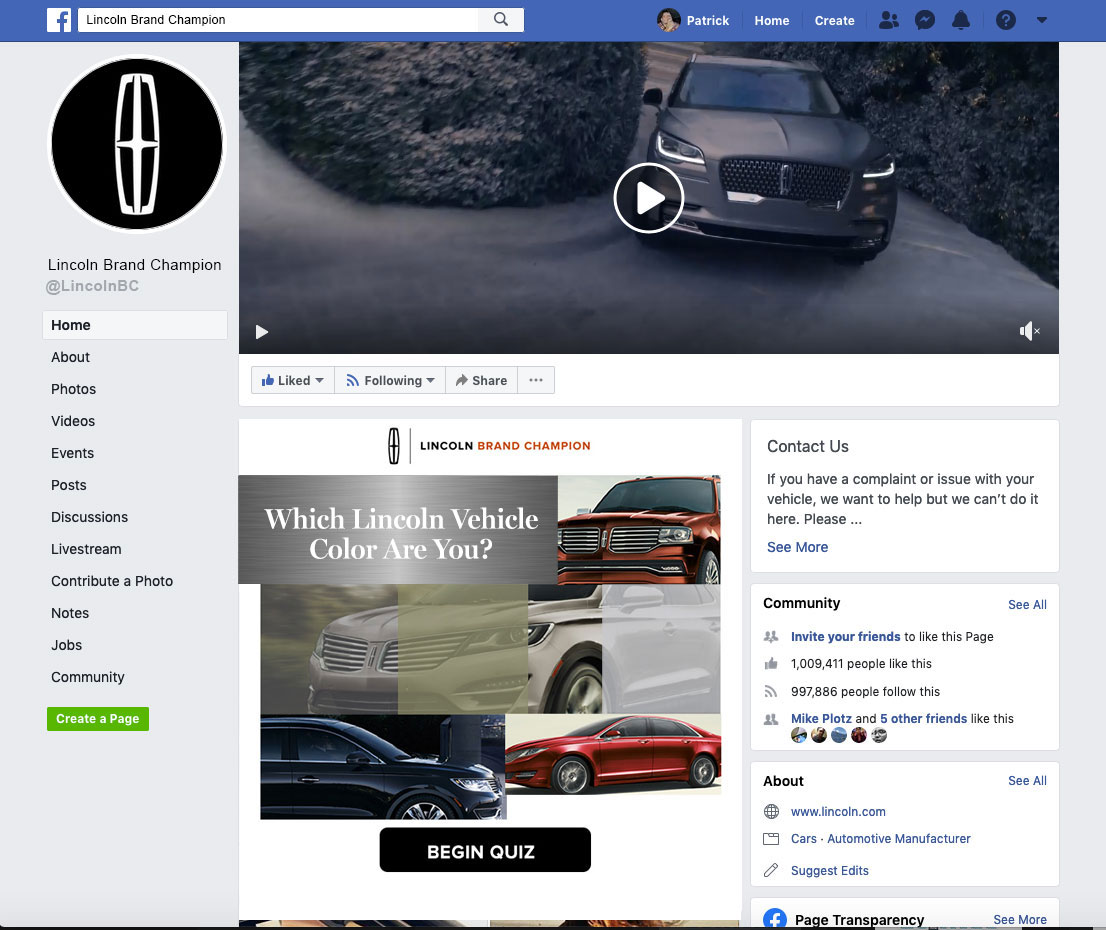Image resolution: width=1106 pixels, height=930 pixels.
Task: Open the Jobs sidebar item
Action: click(x=66, y=645)
